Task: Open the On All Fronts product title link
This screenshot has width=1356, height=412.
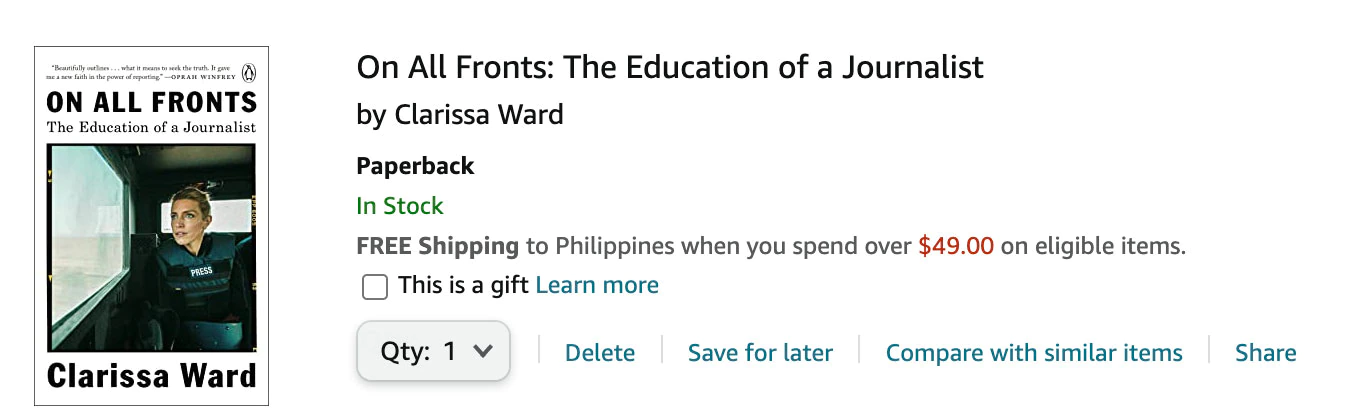Action: tap(670, 67)
